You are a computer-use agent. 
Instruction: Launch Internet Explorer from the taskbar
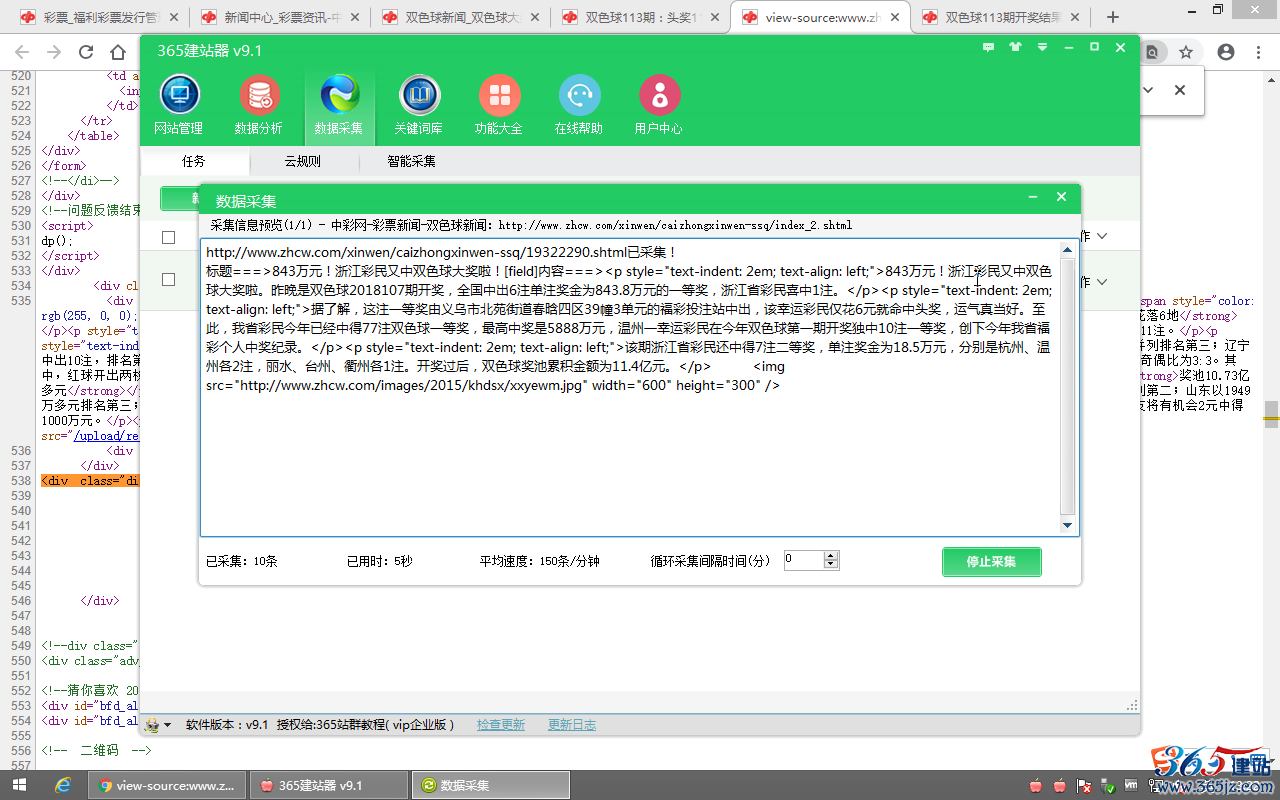(x=62, y=785)
